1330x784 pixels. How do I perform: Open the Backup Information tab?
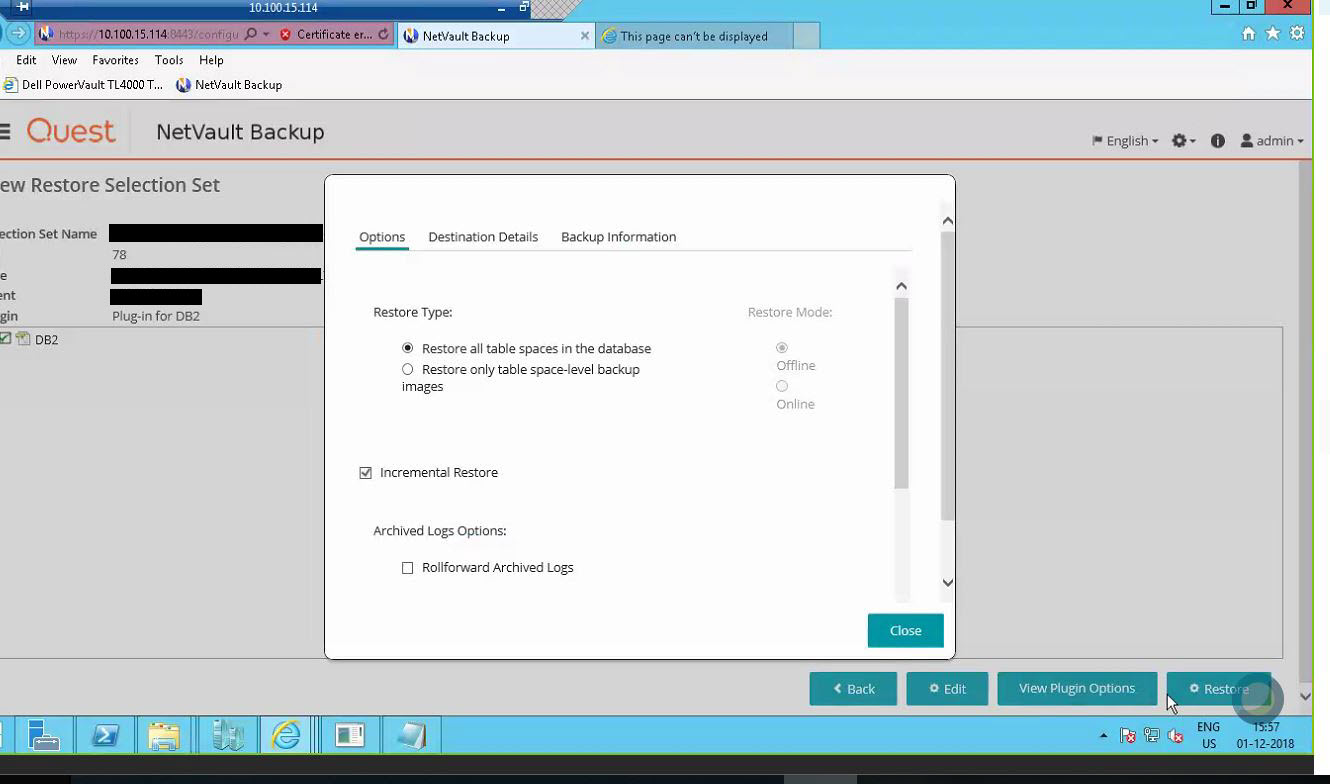click(x=618, y=237)
